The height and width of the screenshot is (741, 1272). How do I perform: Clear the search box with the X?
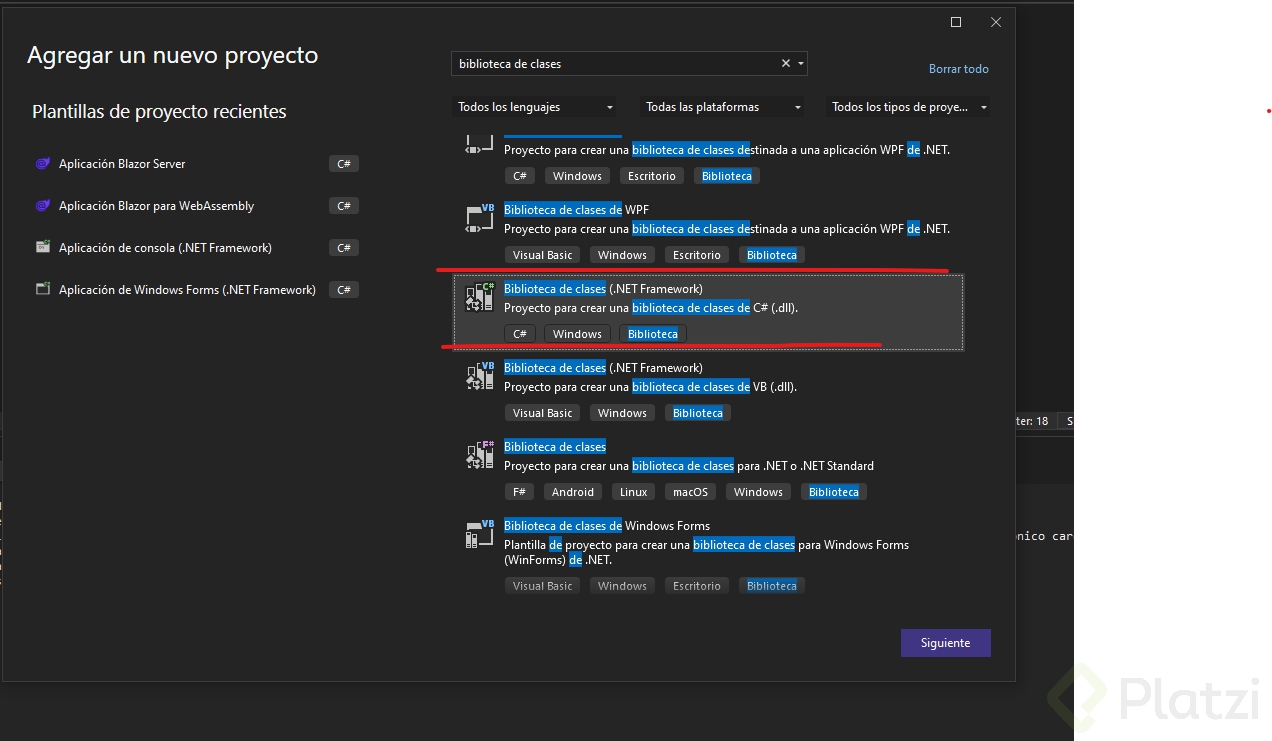pyautogui.click(x=786, y=64)
